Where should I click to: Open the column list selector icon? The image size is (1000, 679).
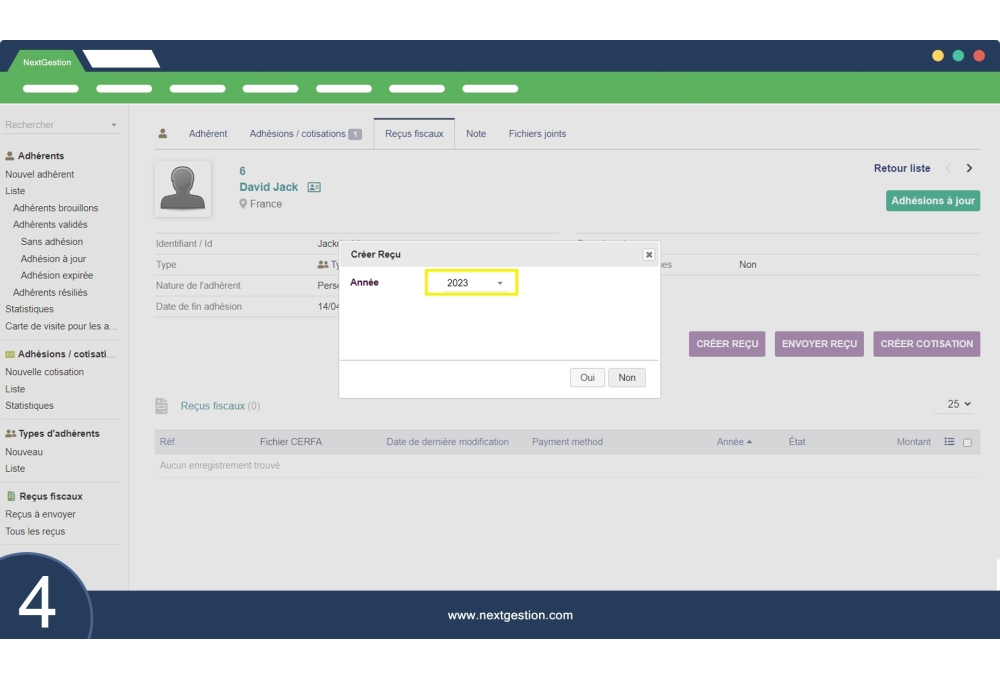(949, 442)
